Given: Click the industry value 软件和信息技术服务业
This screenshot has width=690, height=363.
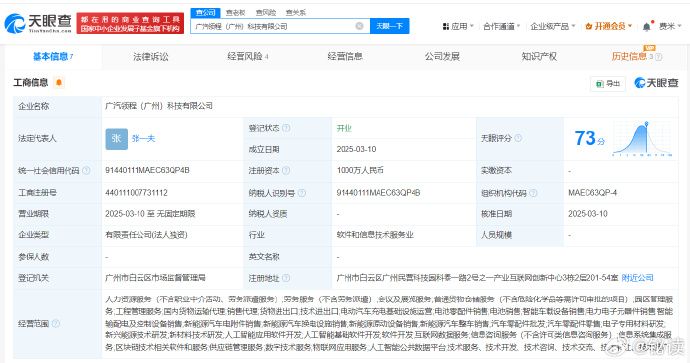Looking at the screenshot, I should click(x=375, y=235).
